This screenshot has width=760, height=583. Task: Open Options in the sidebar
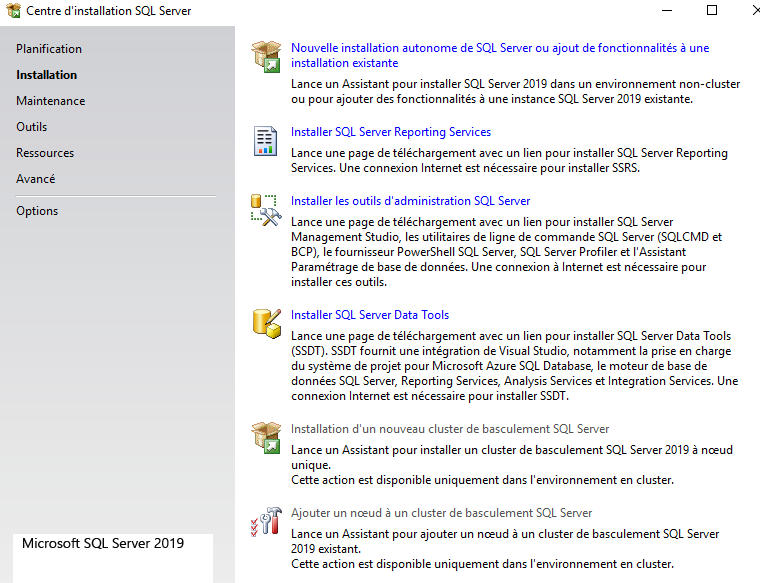point(37,211)
